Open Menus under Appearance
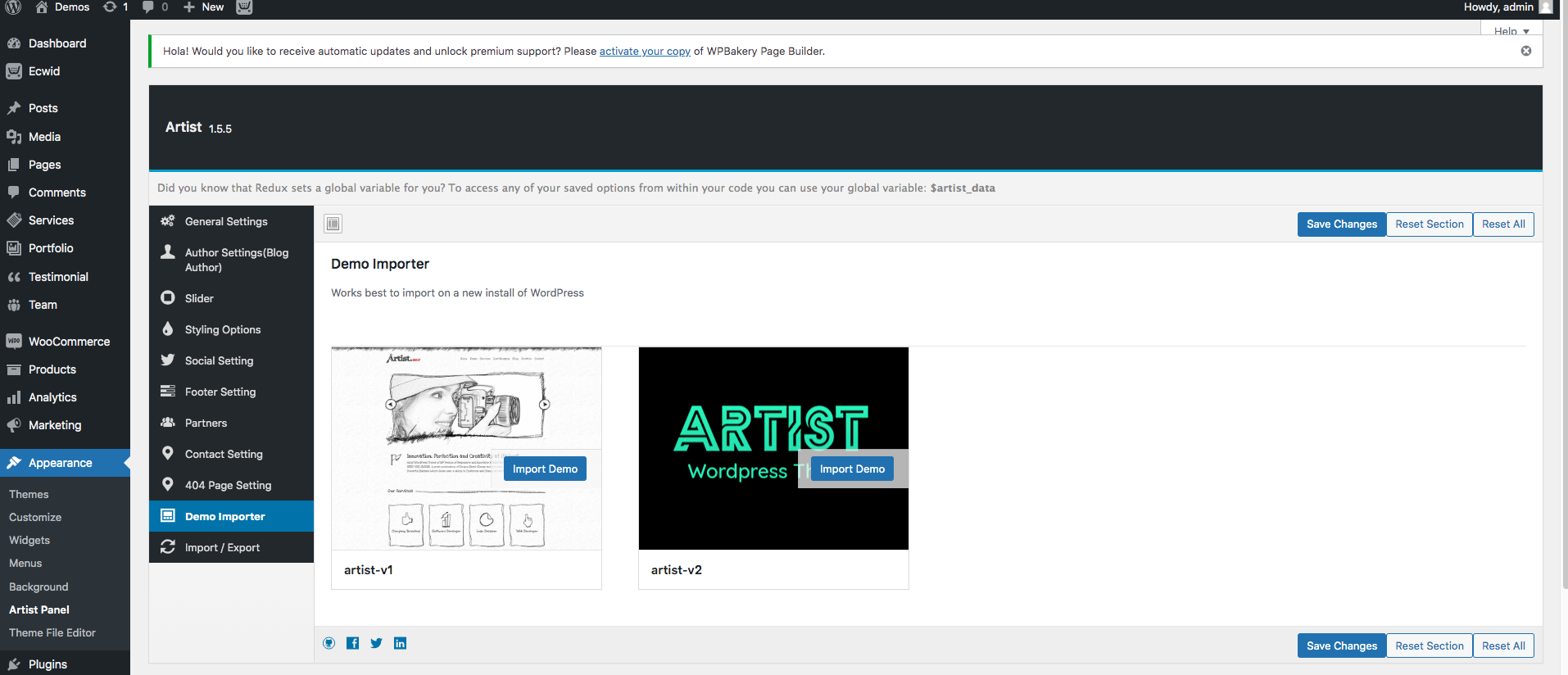This screenshot has height=675, width=1568. [25, 563]
